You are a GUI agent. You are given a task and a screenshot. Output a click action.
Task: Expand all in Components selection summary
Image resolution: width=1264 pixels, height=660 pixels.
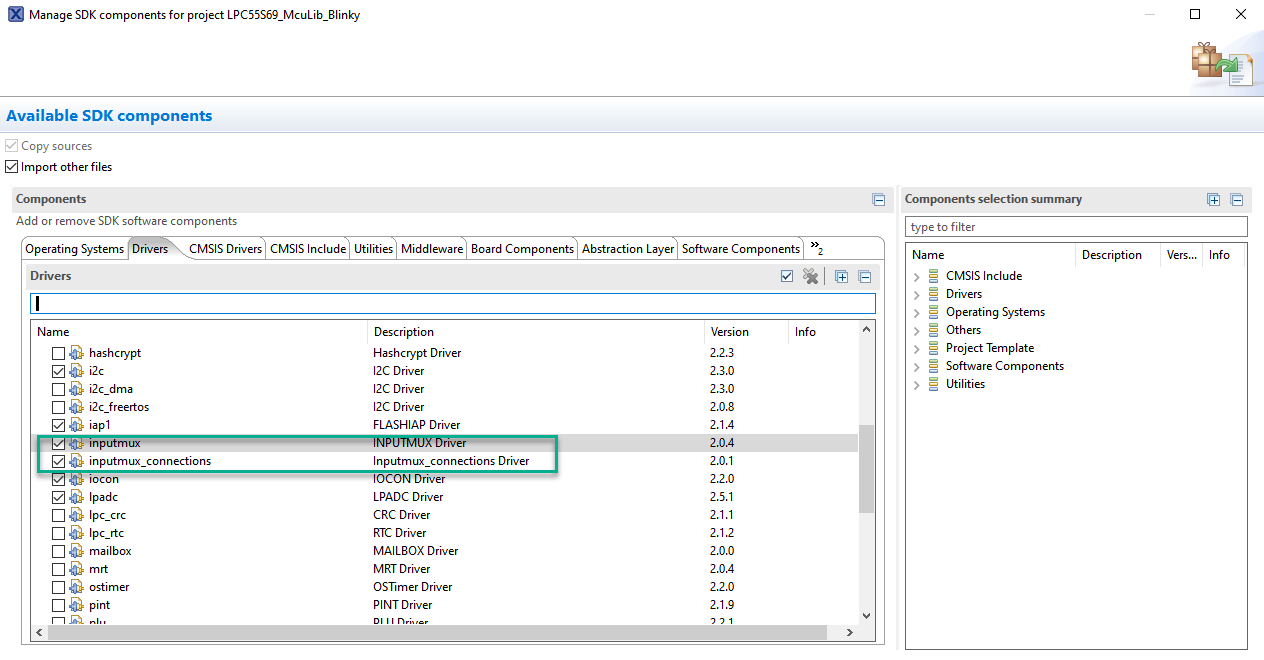(1213, 199)
